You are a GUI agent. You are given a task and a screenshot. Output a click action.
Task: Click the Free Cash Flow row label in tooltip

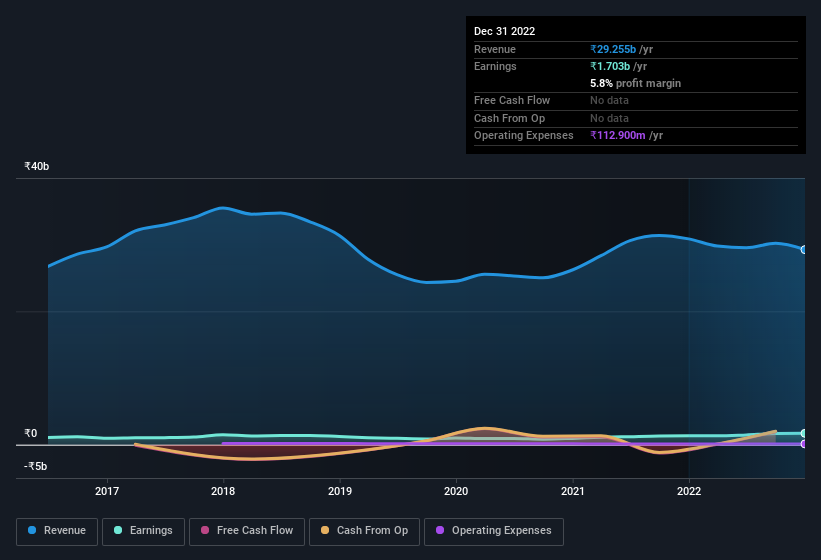tap(512, 100)
